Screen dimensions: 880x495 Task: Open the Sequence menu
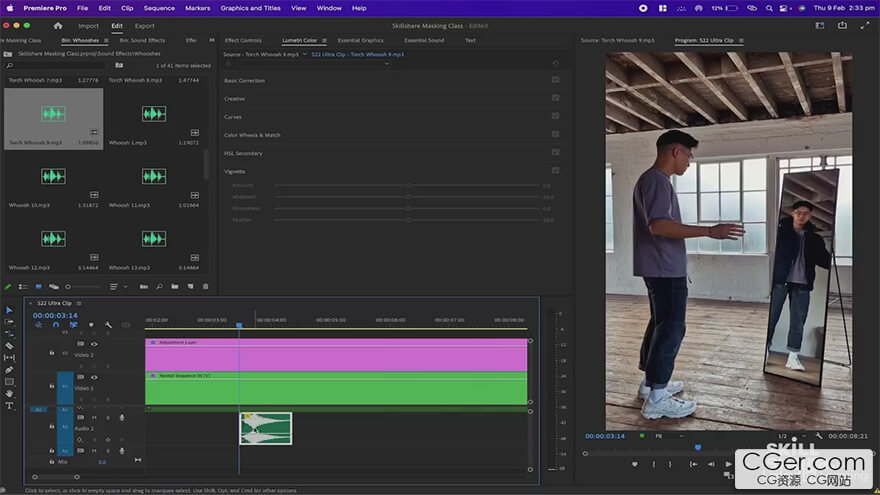(158, 7)
